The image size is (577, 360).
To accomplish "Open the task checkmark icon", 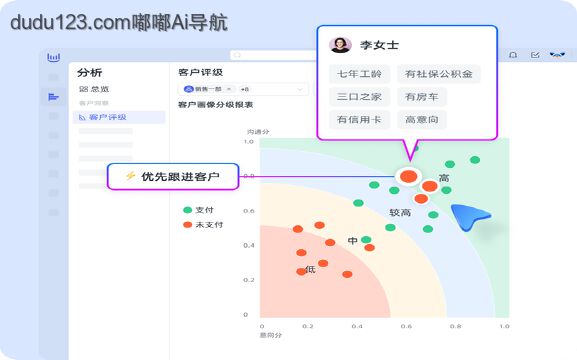I will point(535,55).
